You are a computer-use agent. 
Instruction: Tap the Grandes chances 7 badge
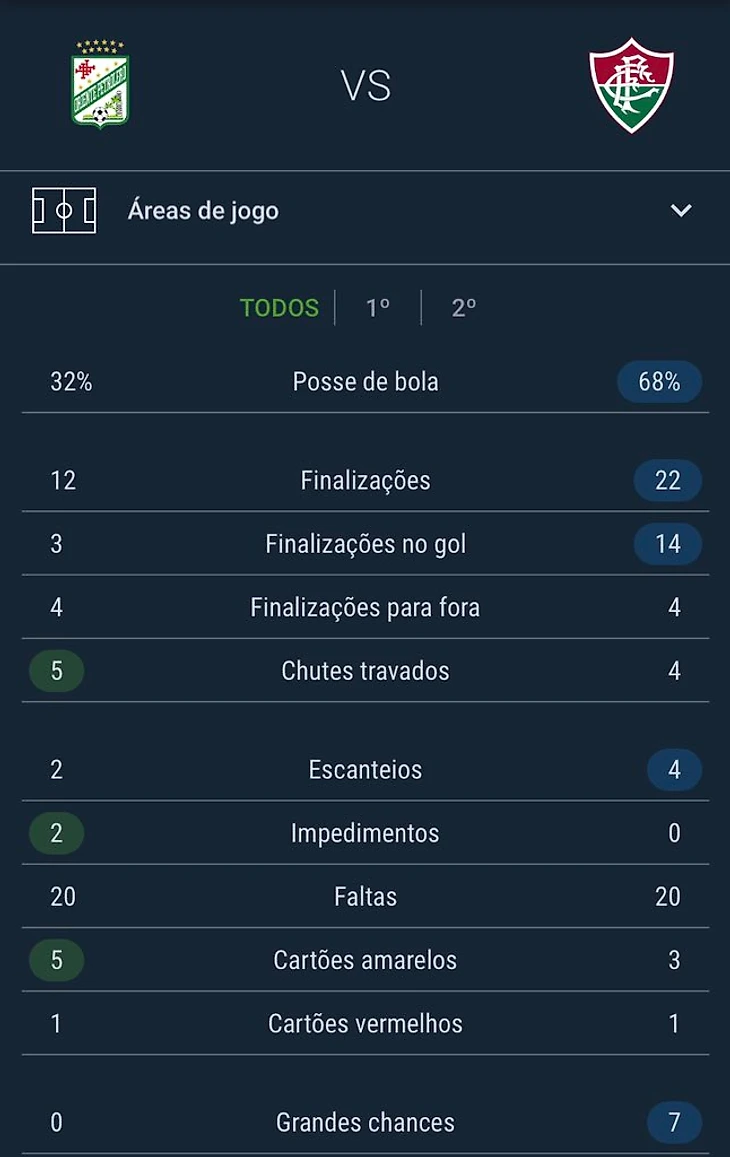pyautogui.click(x=674, y=1123)
